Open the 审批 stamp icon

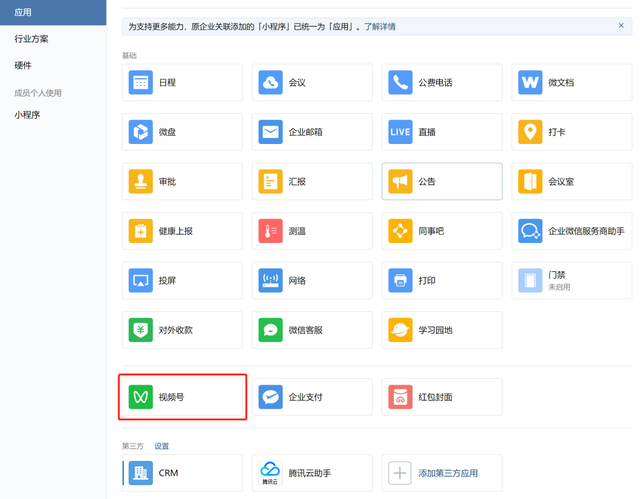[x=140, y=181]
